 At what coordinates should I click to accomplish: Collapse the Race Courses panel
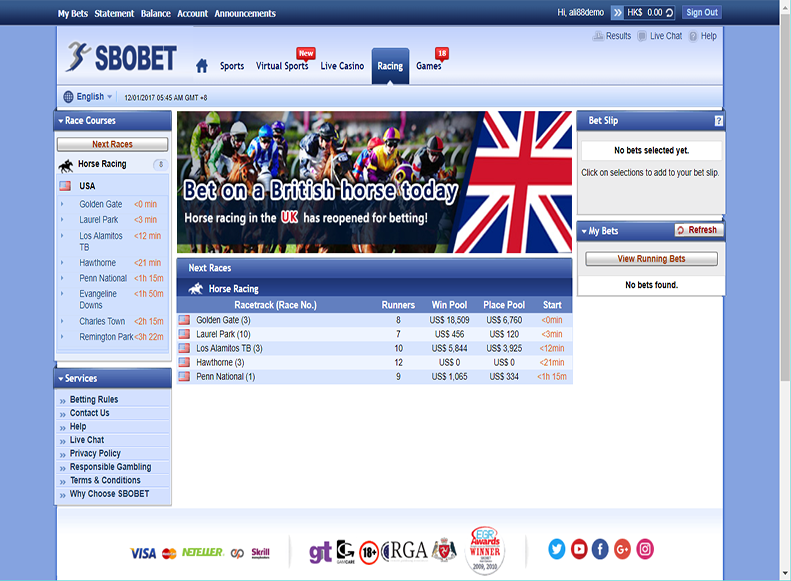click(x=61, y=121)
